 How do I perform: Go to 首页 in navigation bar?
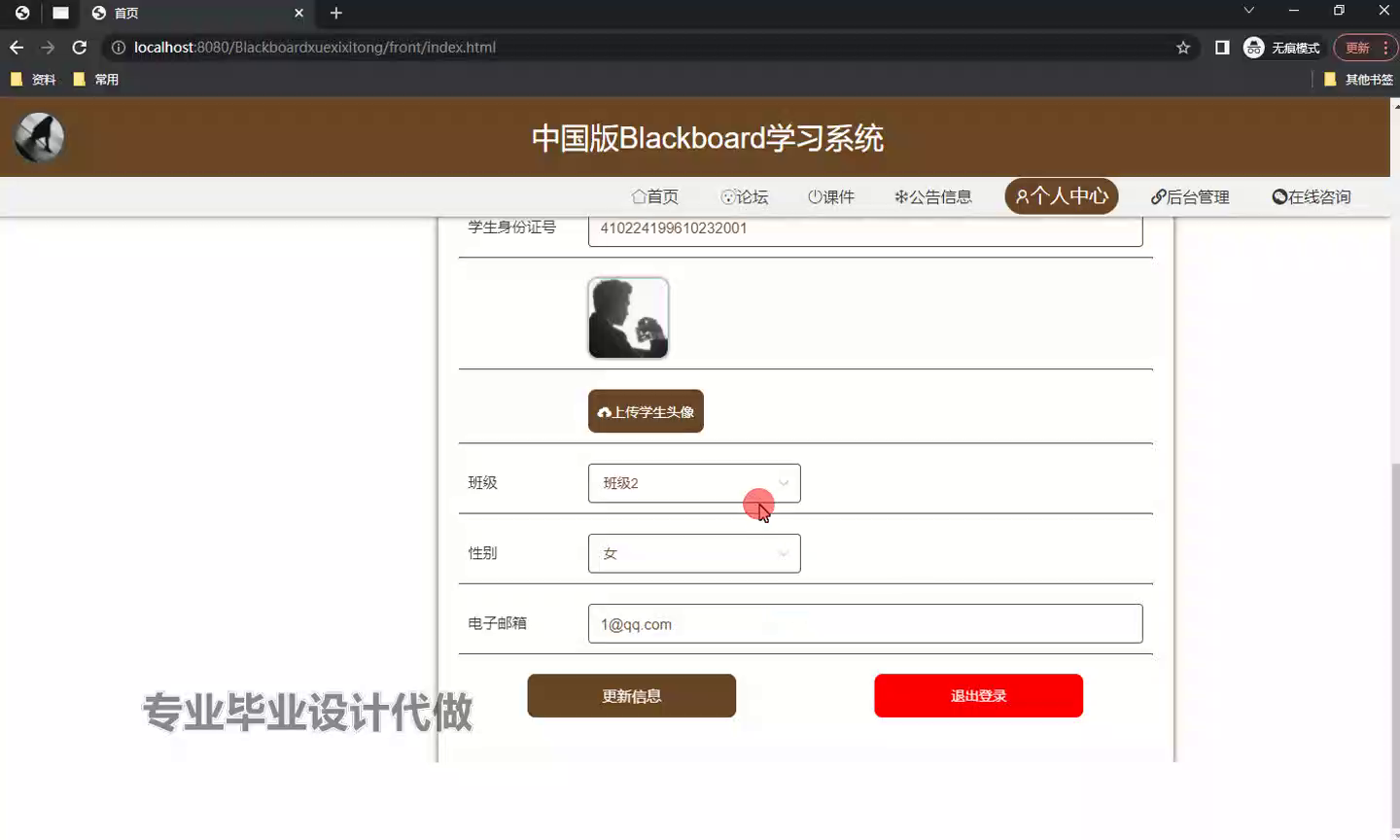pyautogui.click(x=655, y=196)
